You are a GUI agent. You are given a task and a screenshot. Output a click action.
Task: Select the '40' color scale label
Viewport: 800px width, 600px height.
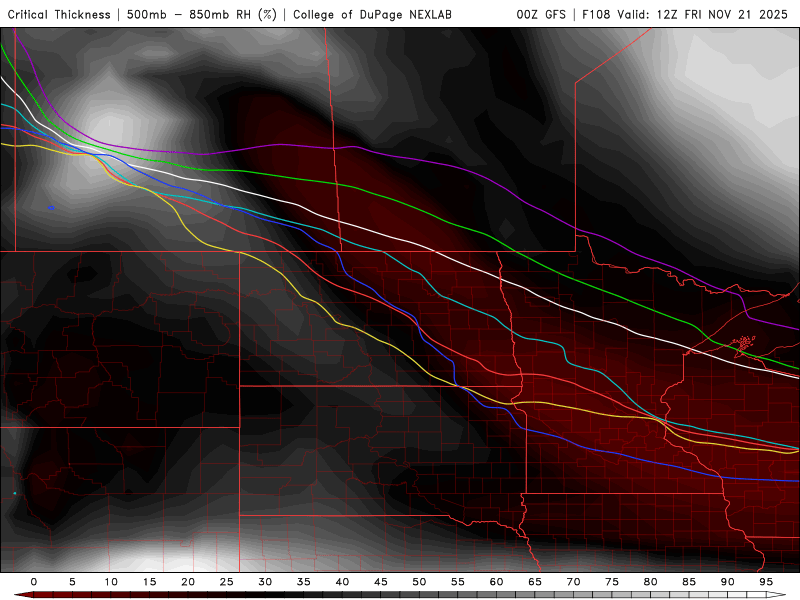342,582
